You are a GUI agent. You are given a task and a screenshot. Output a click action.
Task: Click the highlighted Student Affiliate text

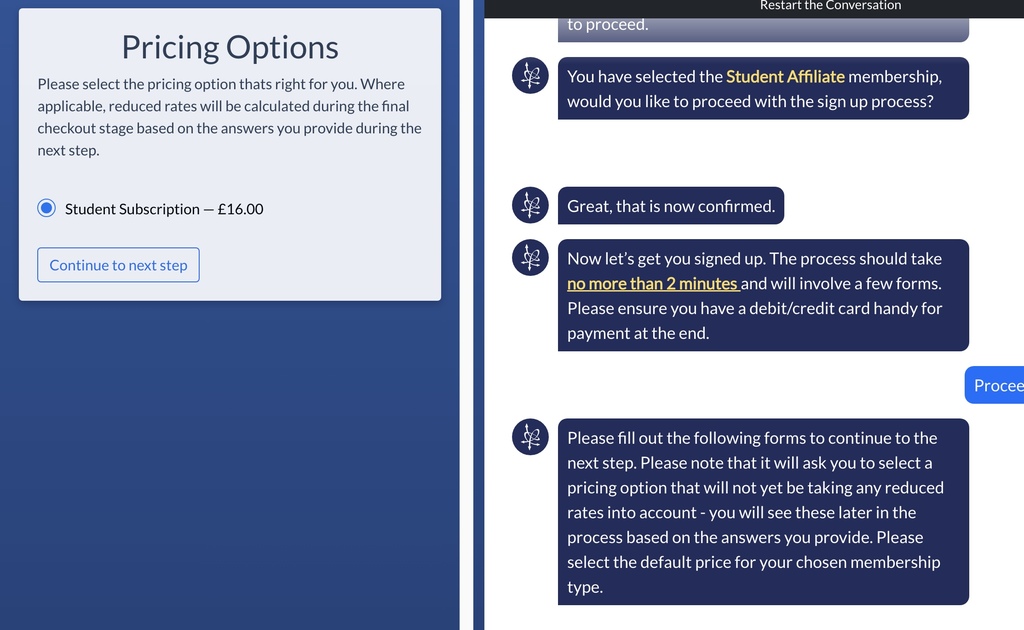(x=785, y=76)
